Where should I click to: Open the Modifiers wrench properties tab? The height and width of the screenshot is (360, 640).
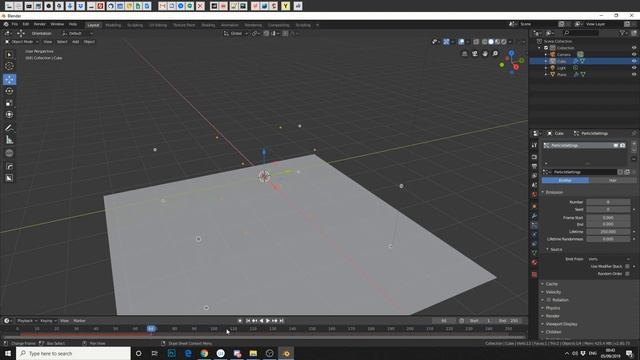coord(534,216)
